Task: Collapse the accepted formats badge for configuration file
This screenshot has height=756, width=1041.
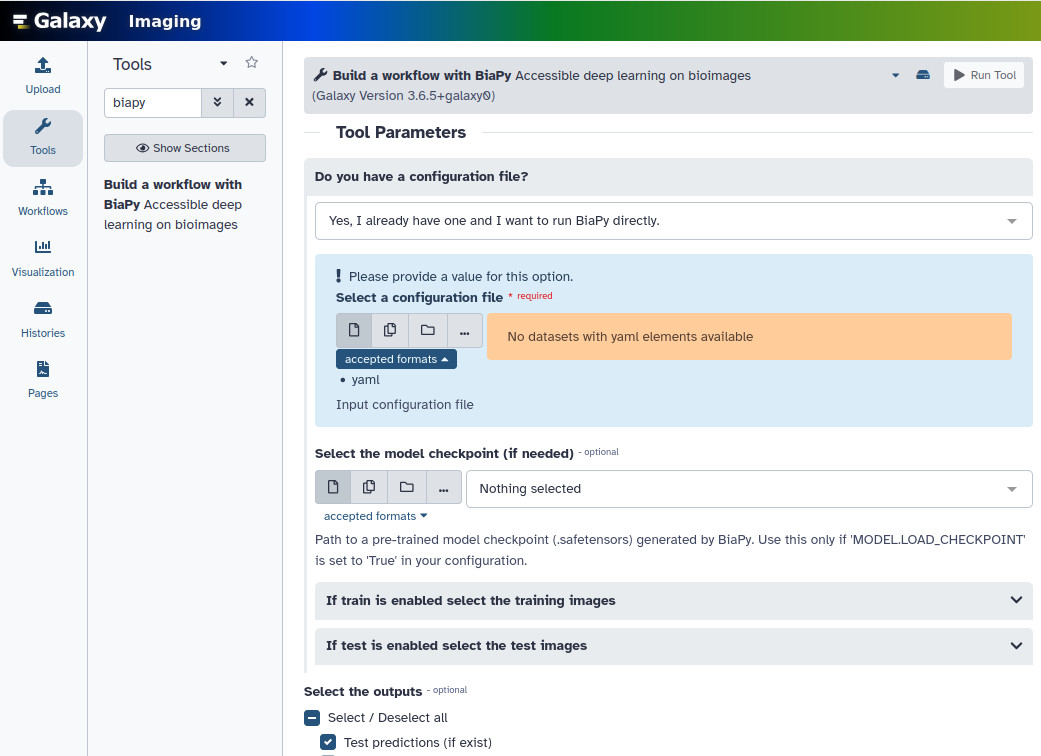Action: (396, 359)
